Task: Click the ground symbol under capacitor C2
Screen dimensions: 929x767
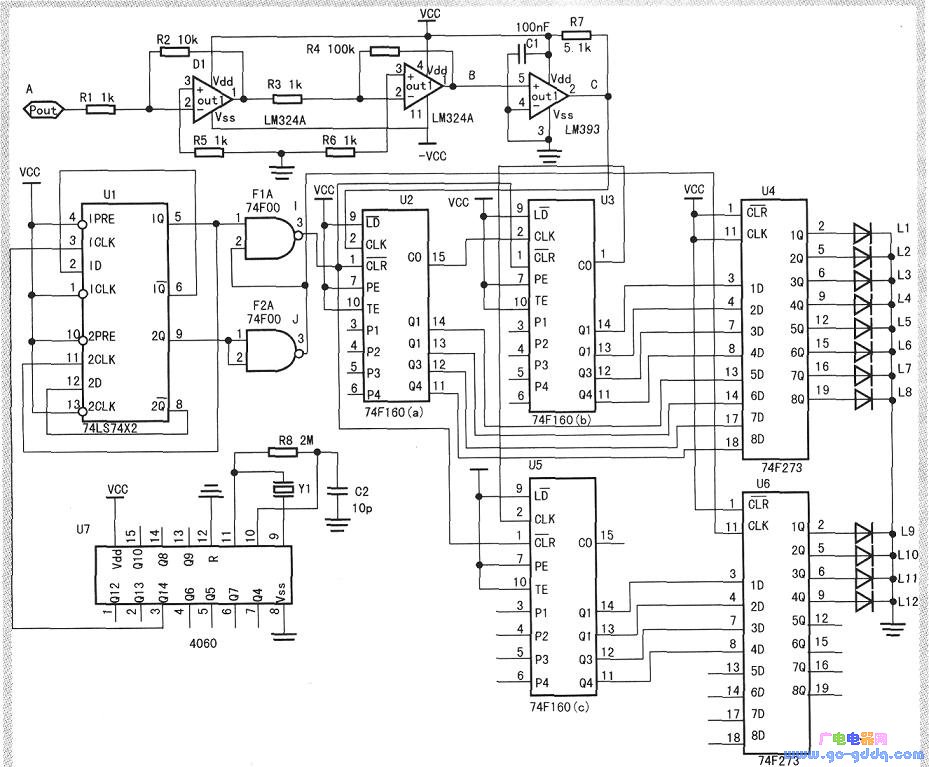Action: point(337,525)
